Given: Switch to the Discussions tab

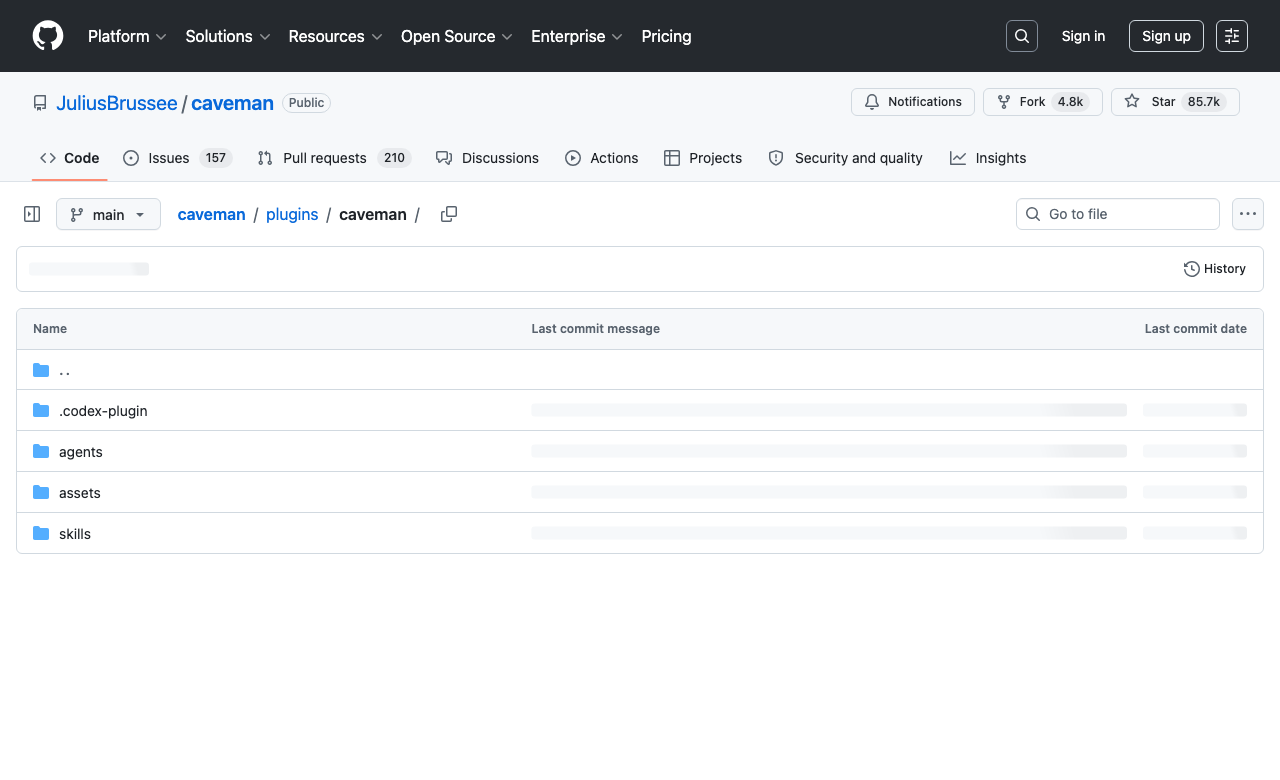Looking at the screenshot, I should point(487,158).
